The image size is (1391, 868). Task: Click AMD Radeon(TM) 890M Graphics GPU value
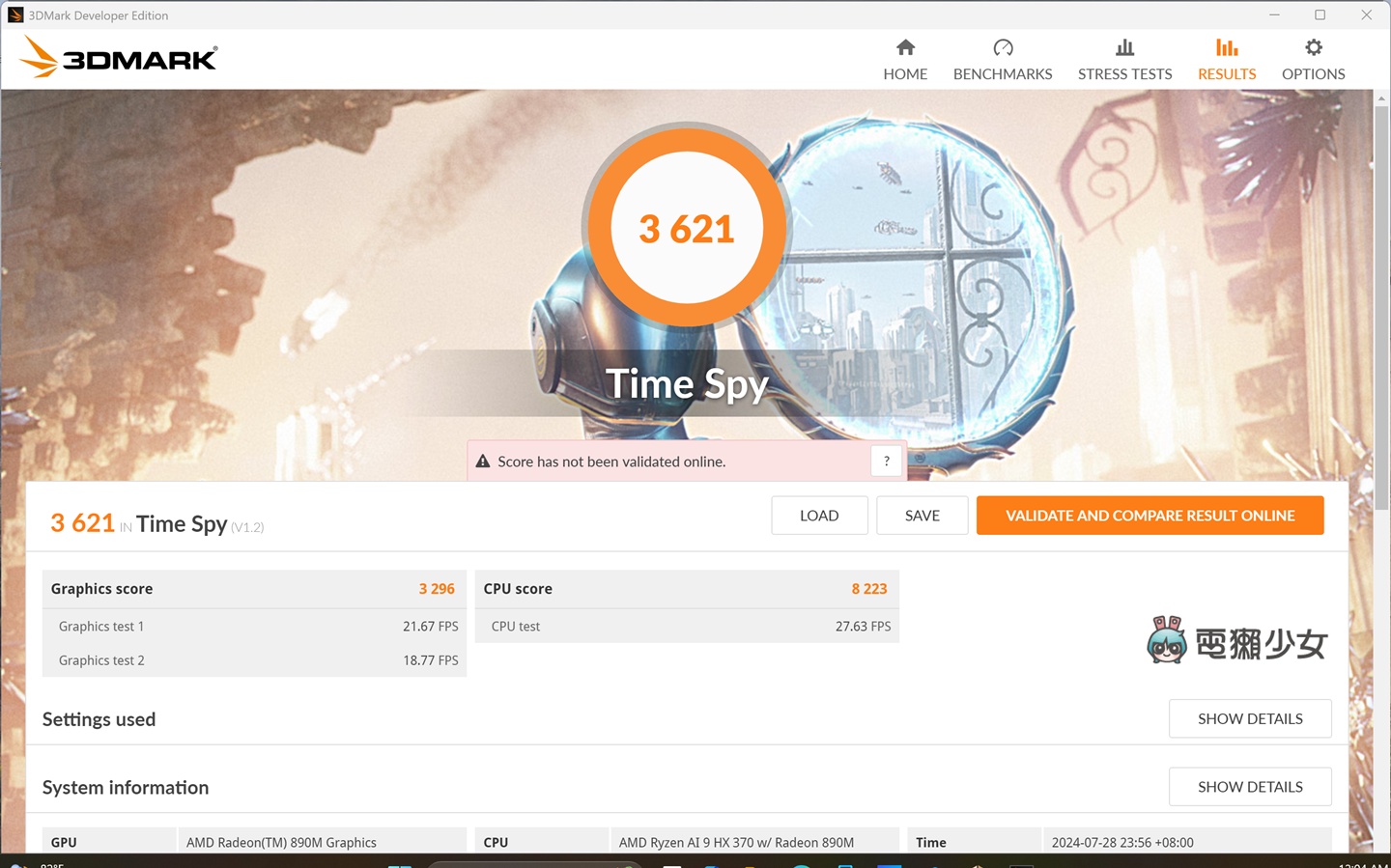[281, 843]
